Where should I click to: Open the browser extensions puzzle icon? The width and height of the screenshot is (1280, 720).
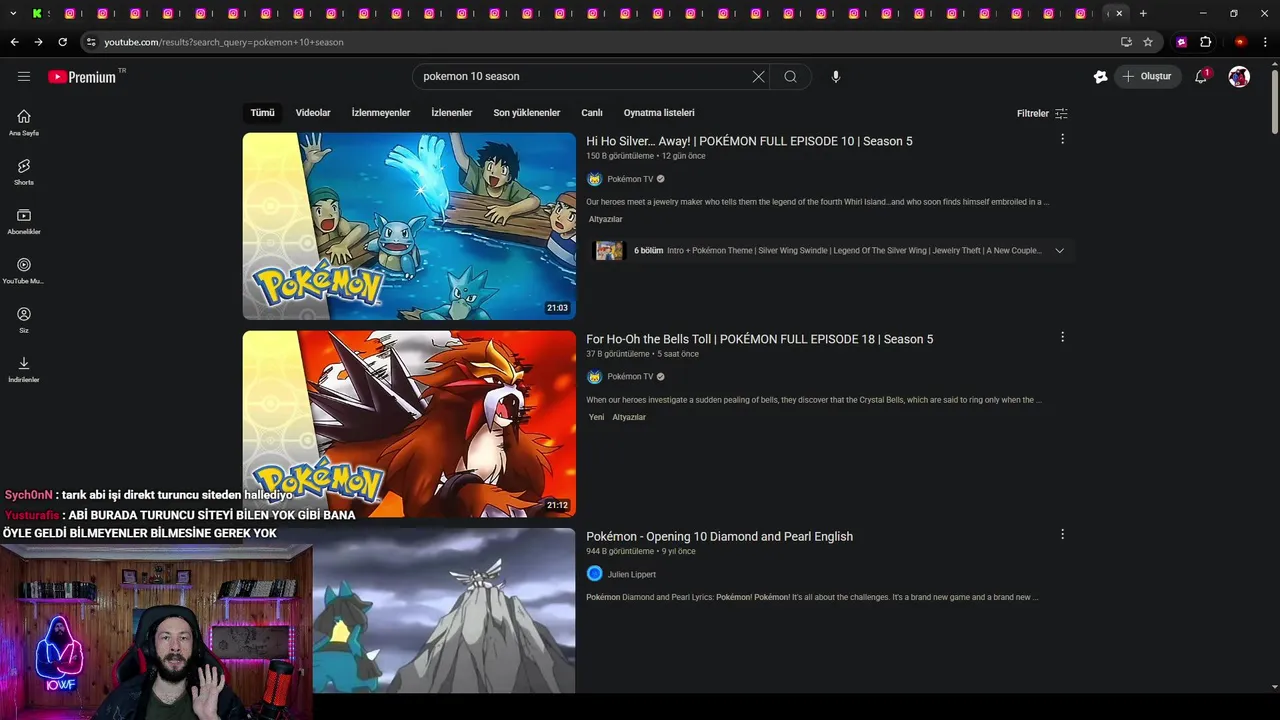(1205, 42)
